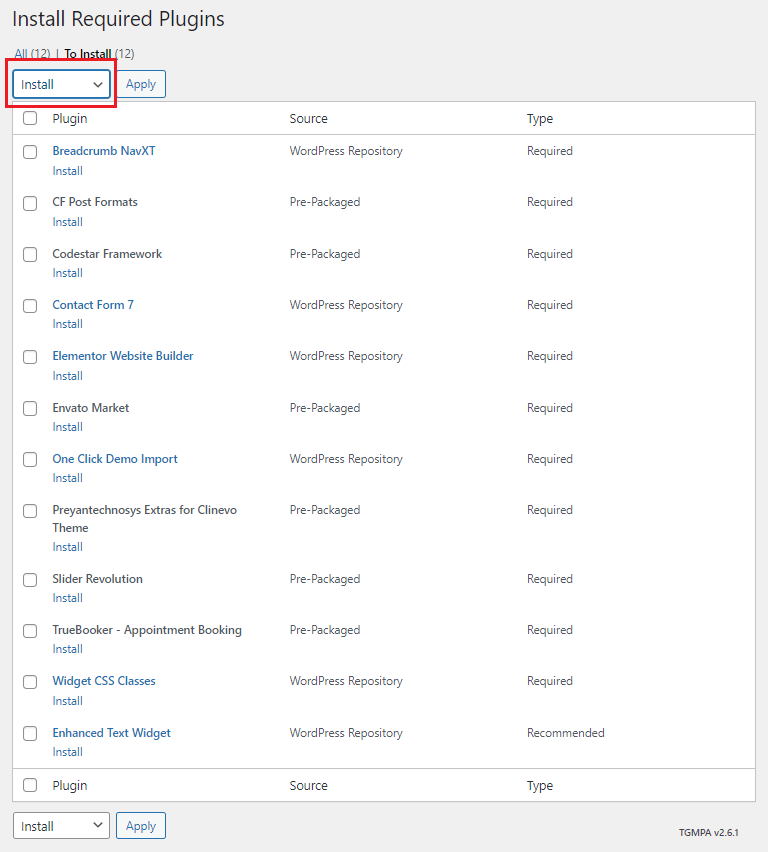Check the Enhanced Text Widget checkbox
This screenshot has width=768, height=852.
click(30, 734)
